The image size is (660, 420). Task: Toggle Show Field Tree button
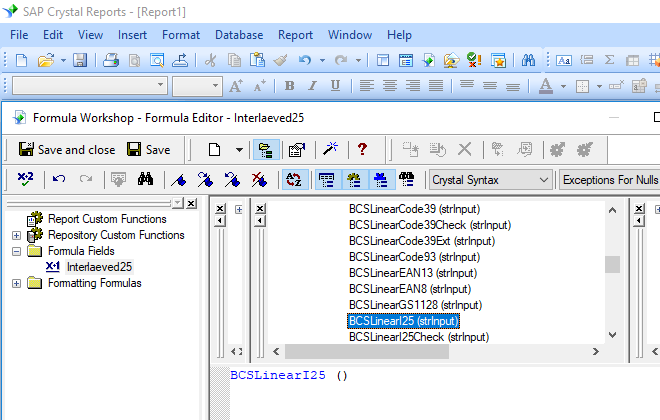327,180
